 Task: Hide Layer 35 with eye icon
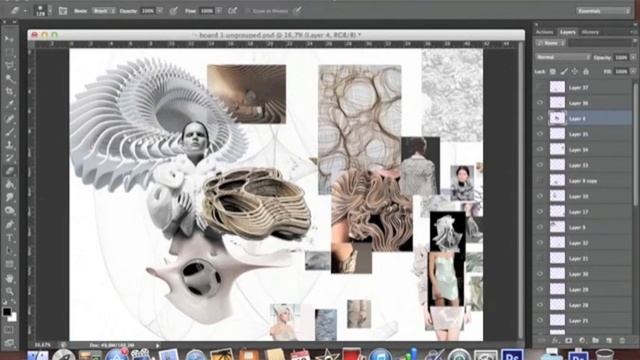[540, 134]
